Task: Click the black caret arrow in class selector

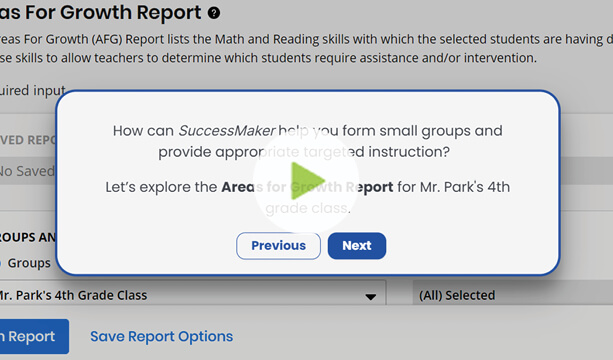Action: 371,297
